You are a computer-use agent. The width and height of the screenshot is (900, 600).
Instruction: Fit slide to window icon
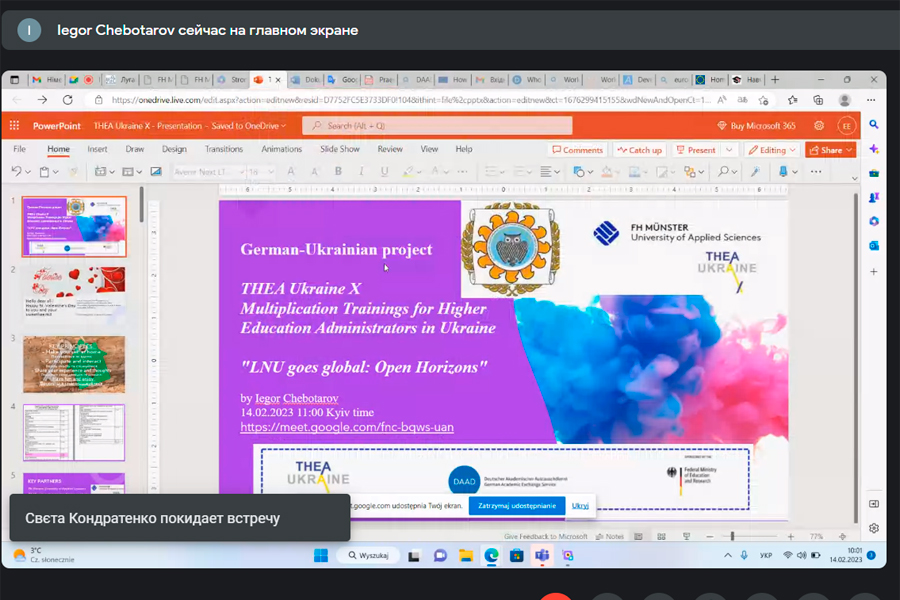pyautogui.click(x=842, y=536)
